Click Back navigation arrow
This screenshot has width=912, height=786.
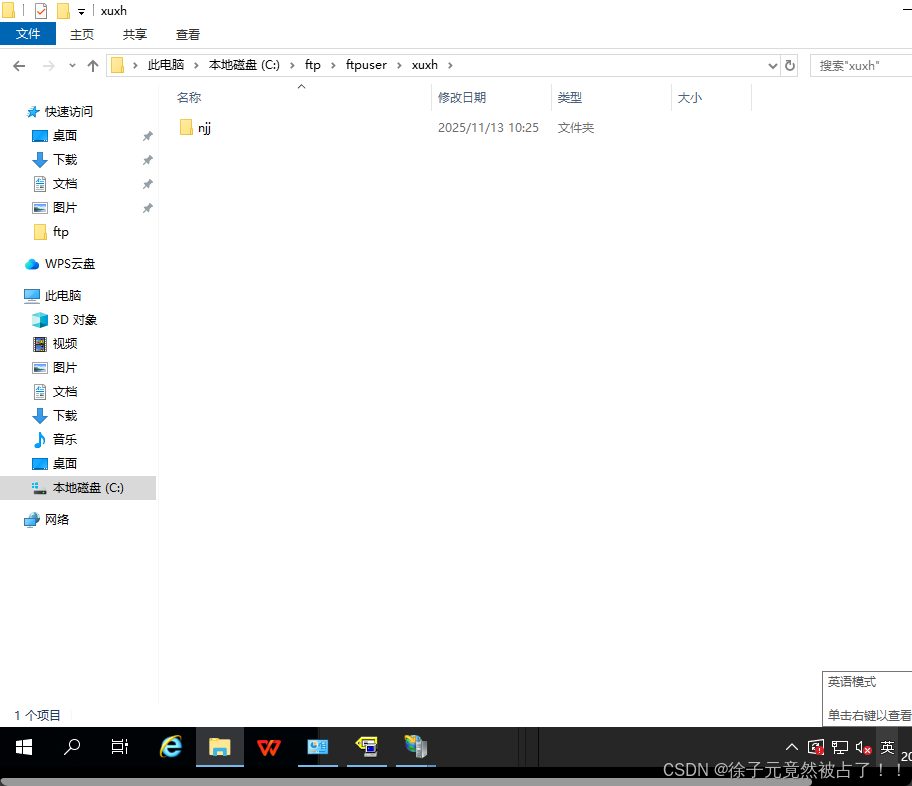point(18,65)
